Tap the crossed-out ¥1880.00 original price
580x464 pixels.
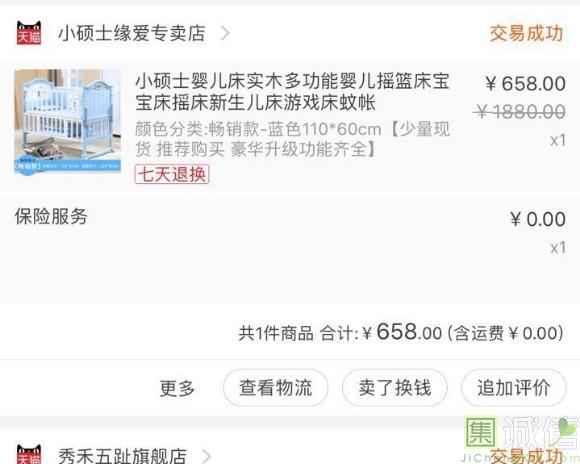[520, 111]
